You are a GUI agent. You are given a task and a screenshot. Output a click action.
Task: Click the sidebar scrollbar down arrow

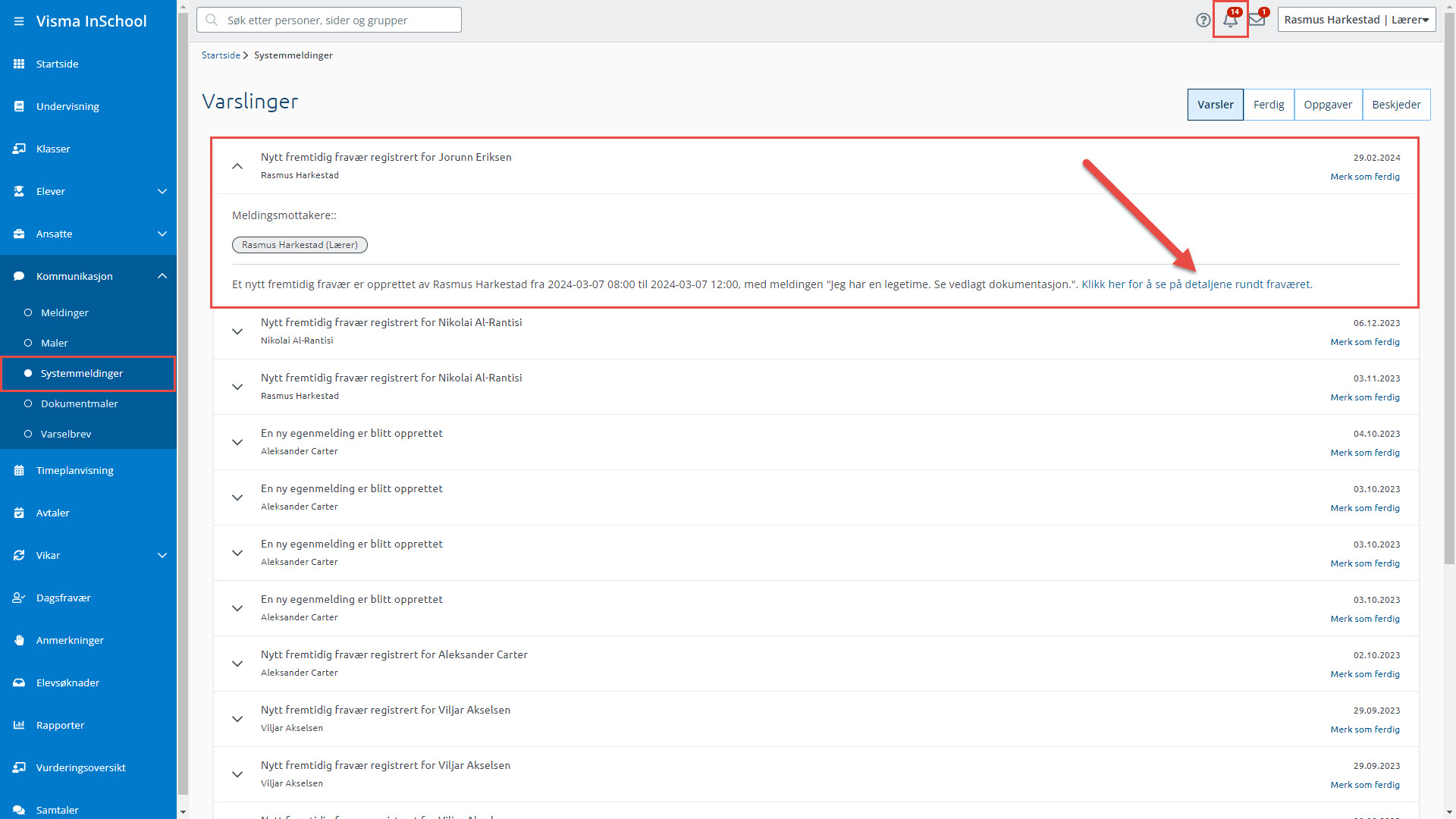click(182, 812)
